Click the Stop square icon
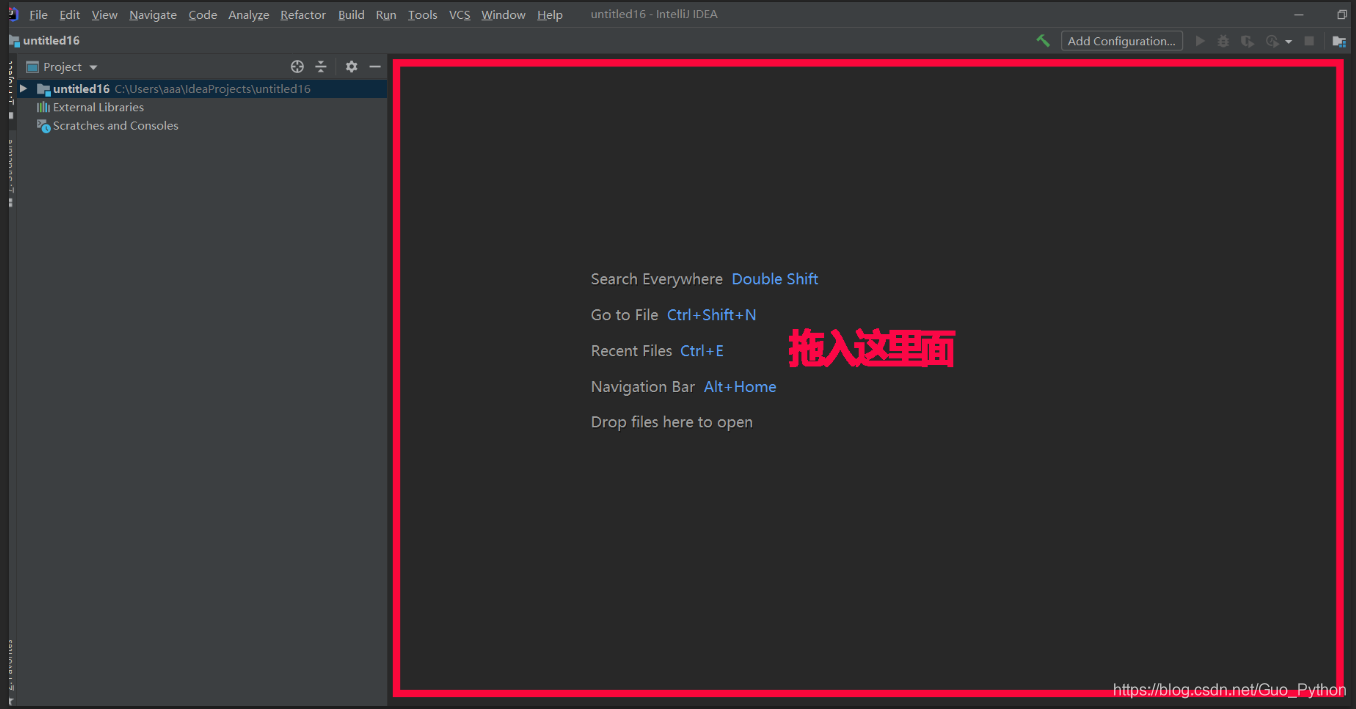The height and width of the screenshot is (709, 1356). [1309, 41]
